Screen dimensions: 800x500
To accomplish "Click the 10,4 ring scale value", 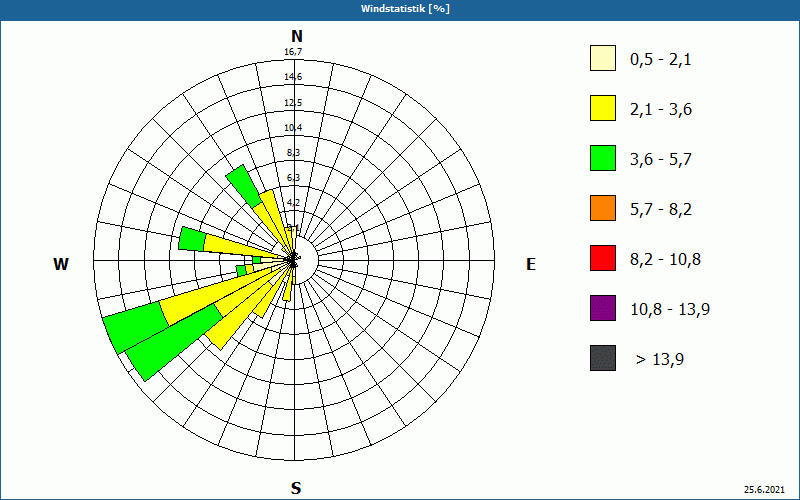I will tap(293, 128).
